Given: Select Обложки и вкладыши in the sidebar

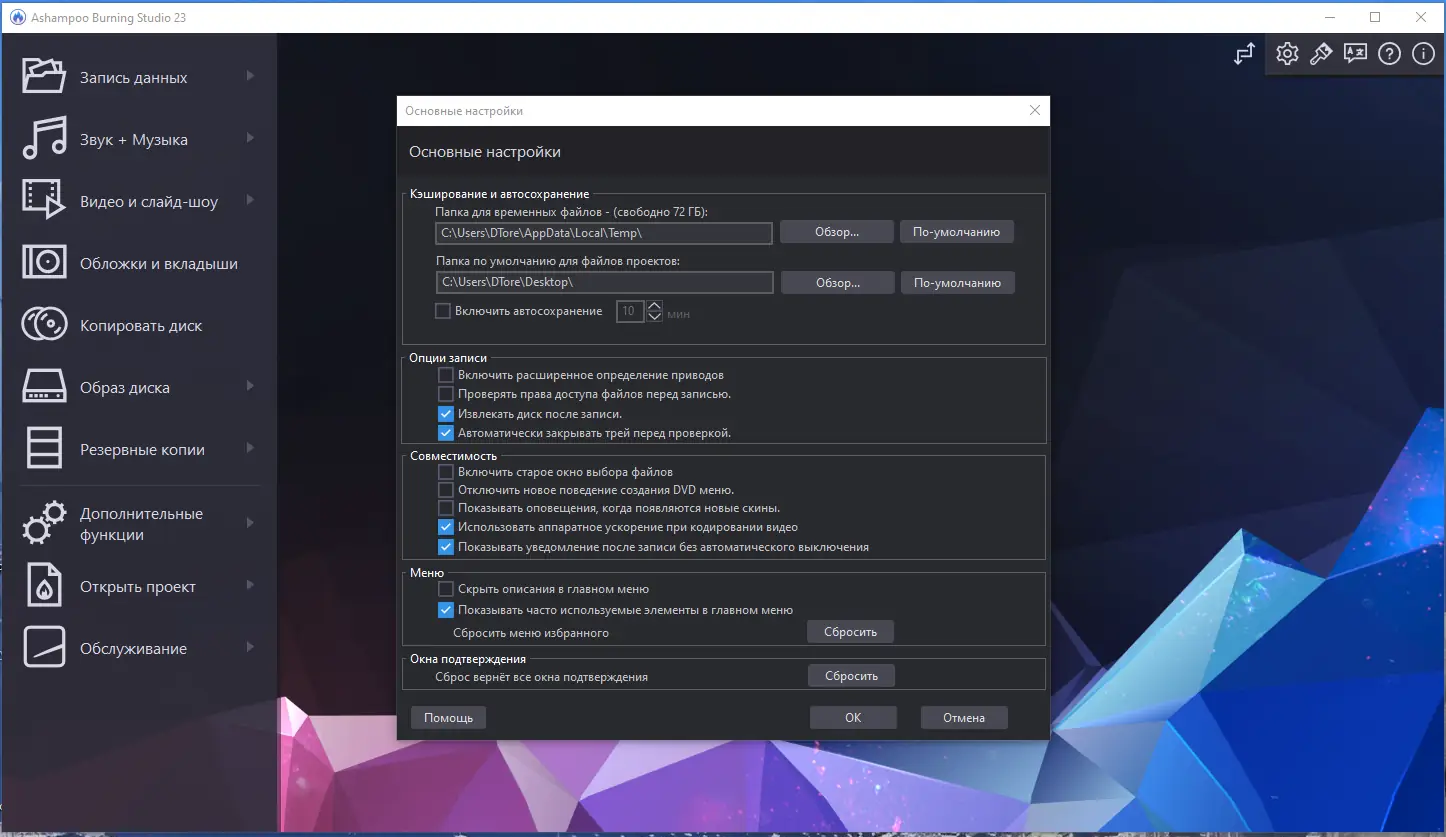Looking at the screenshot, I should 138,263.
